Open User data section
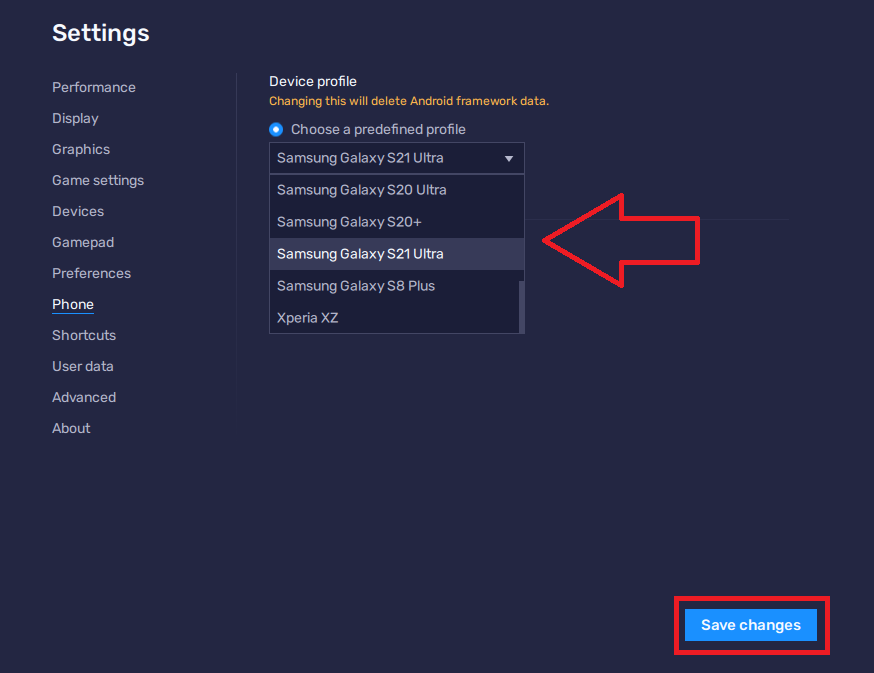Image resolution: width=874 pixels, height=673 pixels. pos(83,366)
